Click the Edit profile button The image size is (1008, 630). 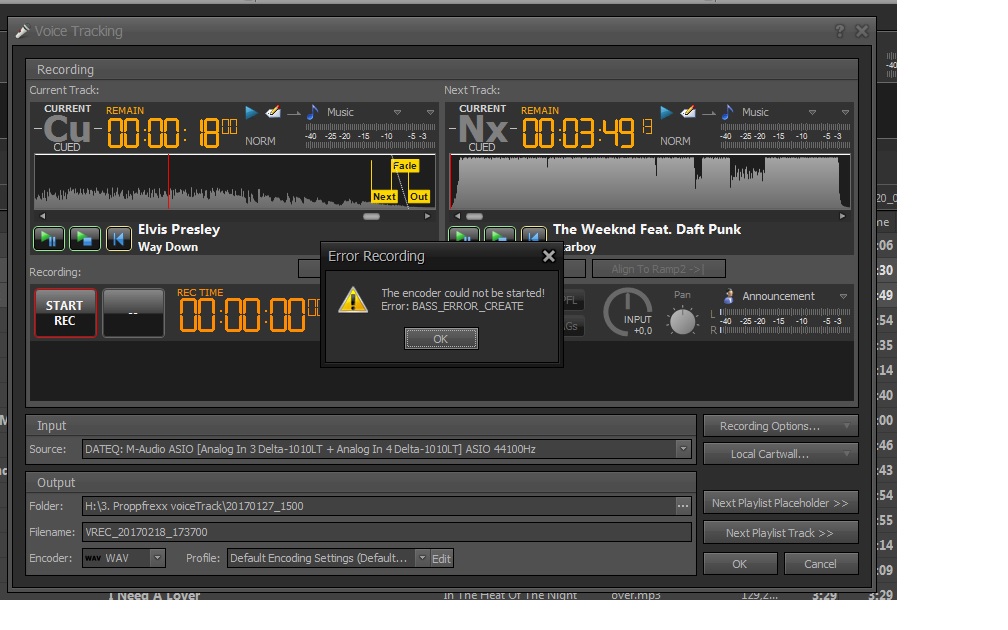[x=441, y=559]
